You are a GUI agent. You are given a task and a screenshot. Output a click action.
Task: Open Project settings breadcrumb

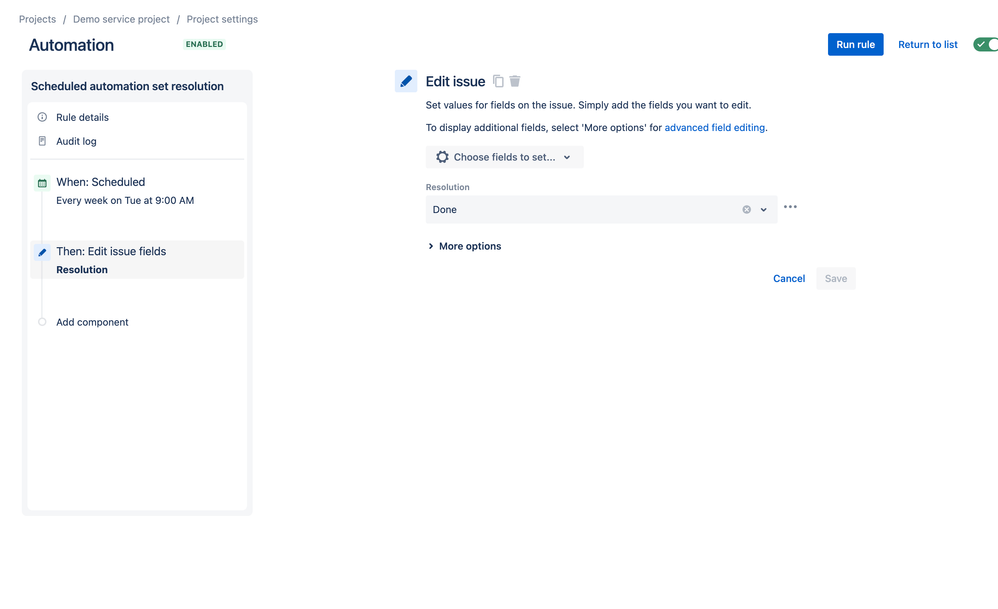click(x=222, y=19)
